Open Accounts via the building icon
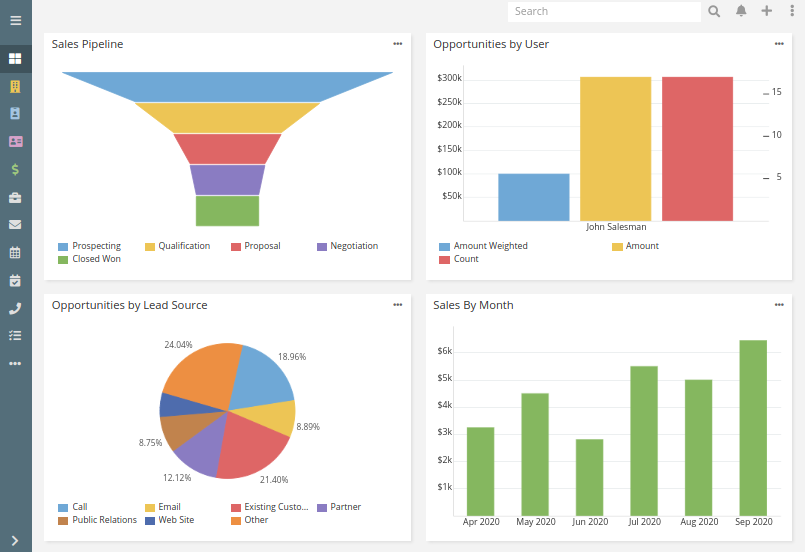 pos(15,86)
